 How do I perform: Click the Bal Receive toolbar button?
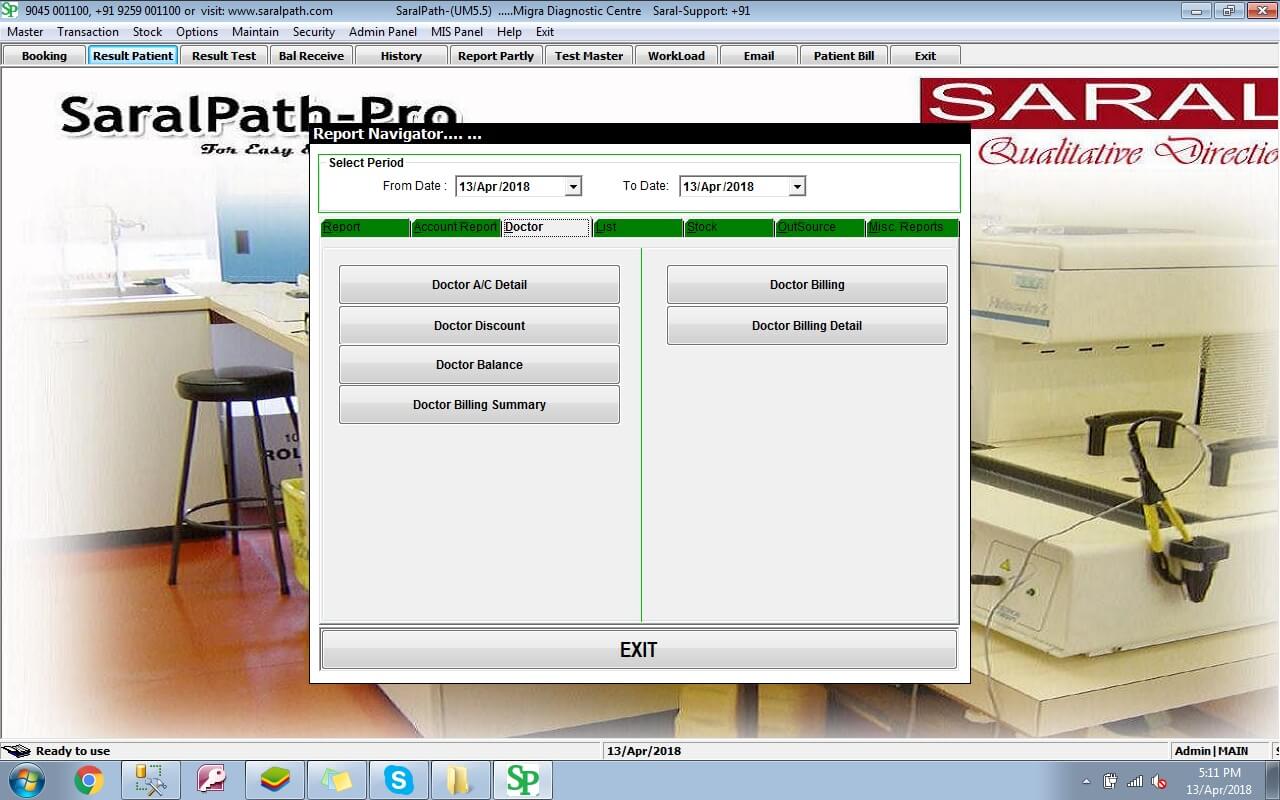pos(311,56)
